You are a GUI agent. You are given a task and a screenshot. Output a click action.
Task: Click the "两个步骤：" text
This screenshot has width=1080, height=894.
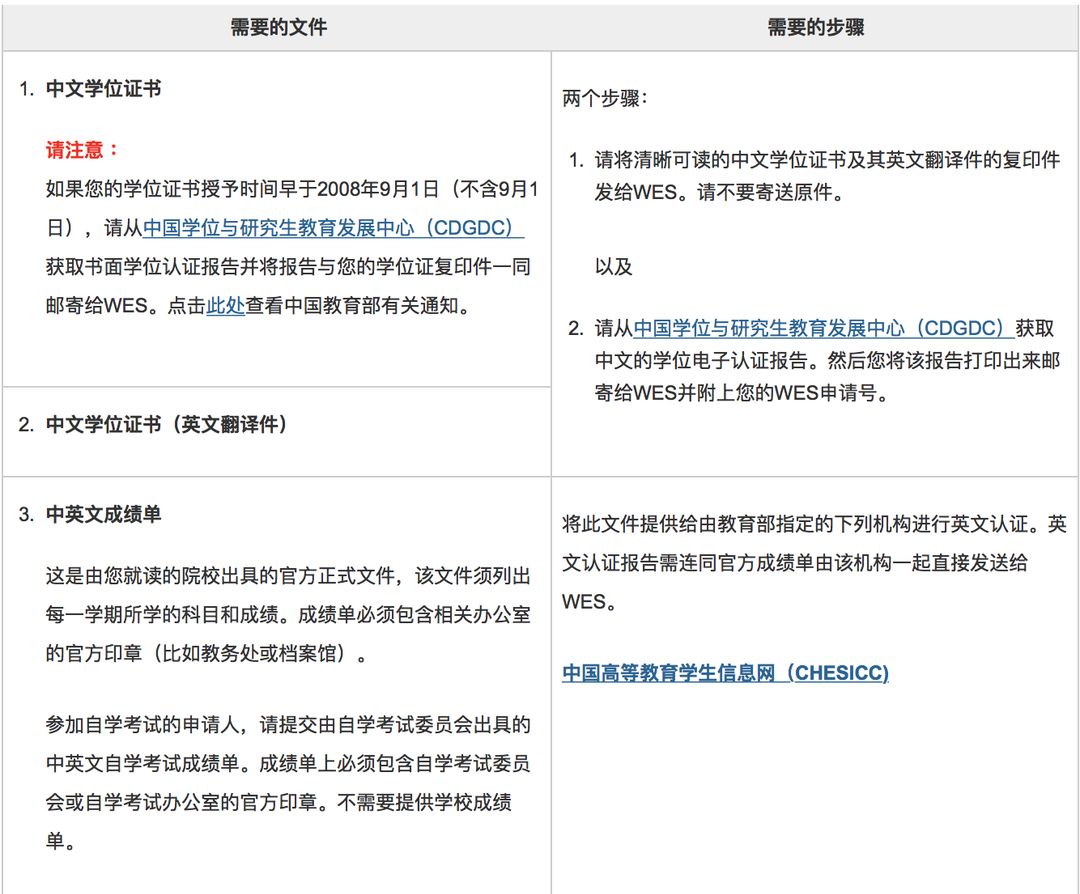click(x=605, y=98)
